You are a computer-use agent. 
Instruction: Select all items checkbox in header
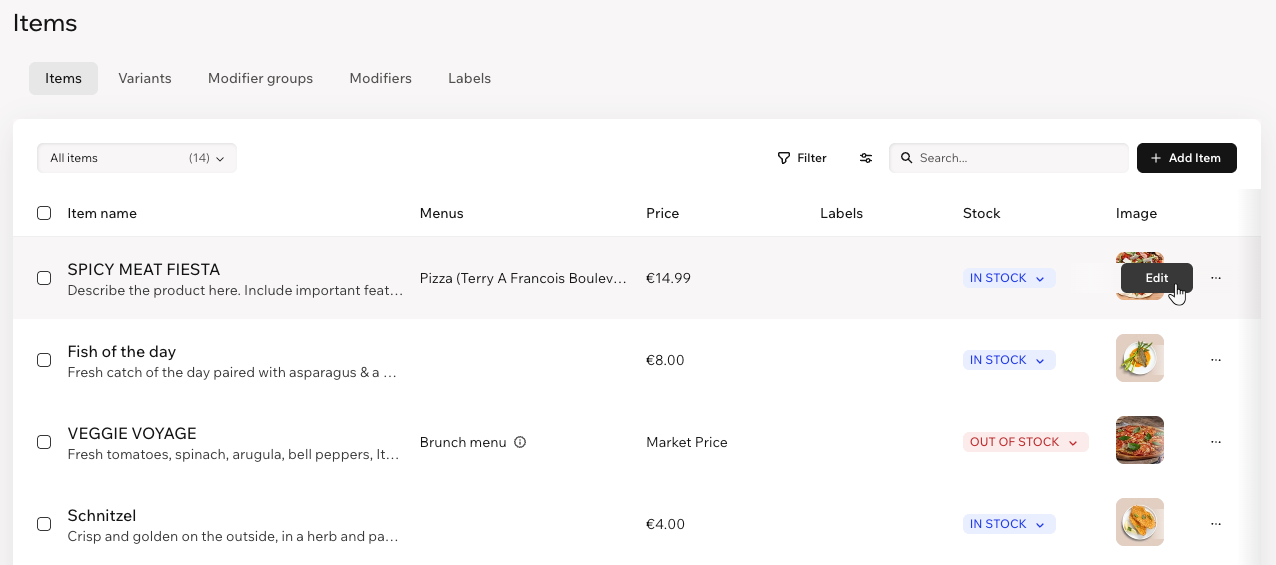point(44,213)
